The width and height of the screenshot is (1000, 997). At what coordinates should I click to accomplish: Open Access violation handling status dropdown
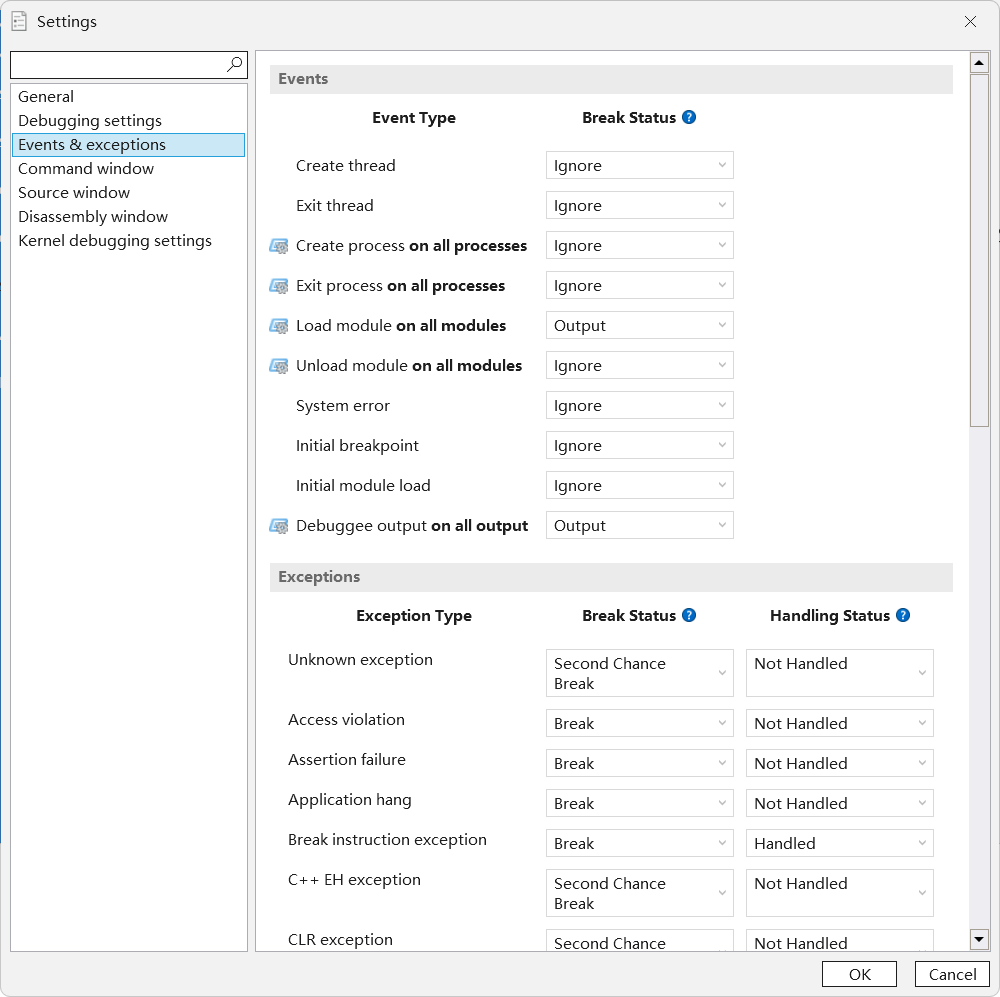(x=840, y=723)
